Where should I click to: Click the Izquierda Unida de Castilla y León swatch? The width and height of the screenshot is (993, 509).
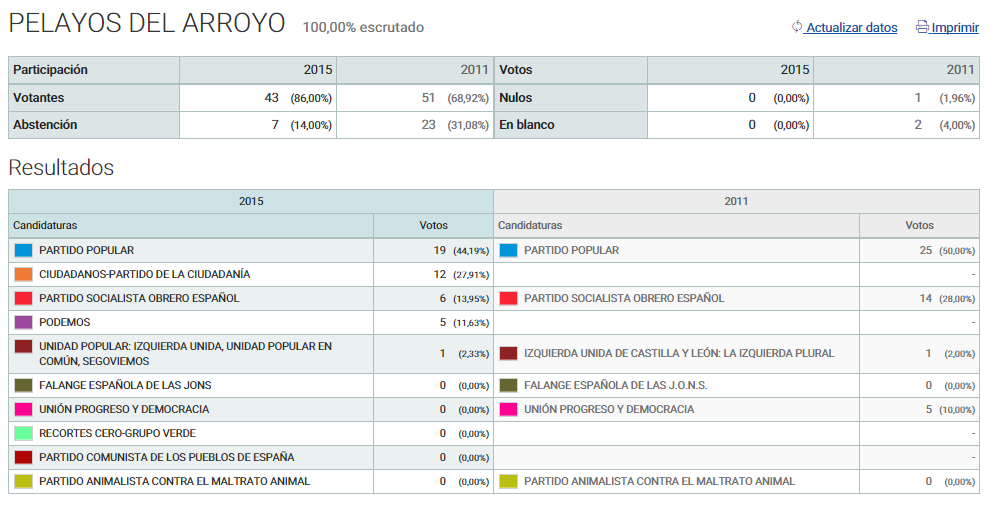(x=509, y=353)
